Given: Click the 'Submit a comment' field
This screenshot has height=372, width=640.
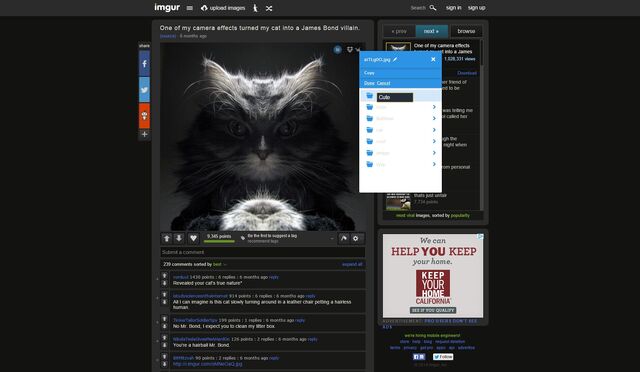Looking at the screenshot, I should pyautogui.click(x=262, y=252).
